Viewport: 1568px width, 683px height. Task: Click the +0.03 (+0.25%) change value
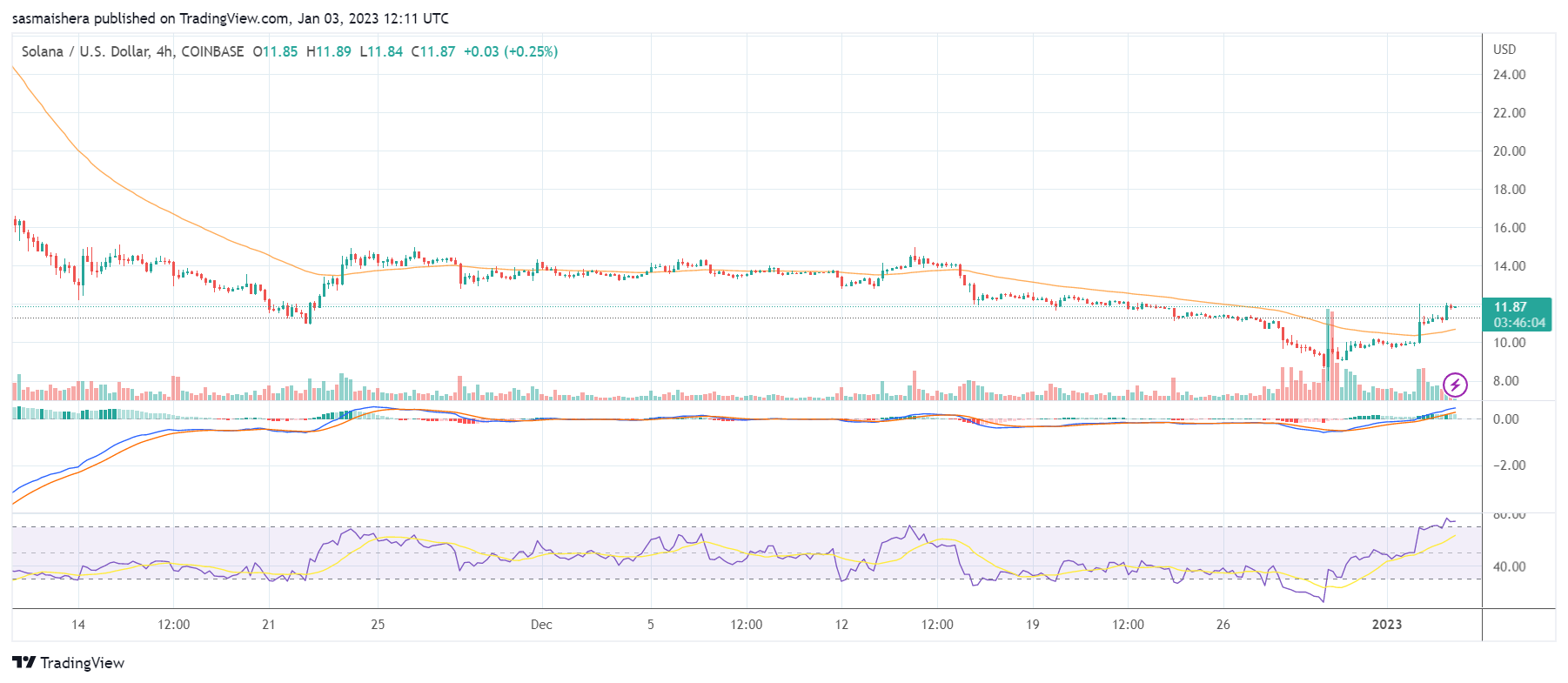[511, 51]
